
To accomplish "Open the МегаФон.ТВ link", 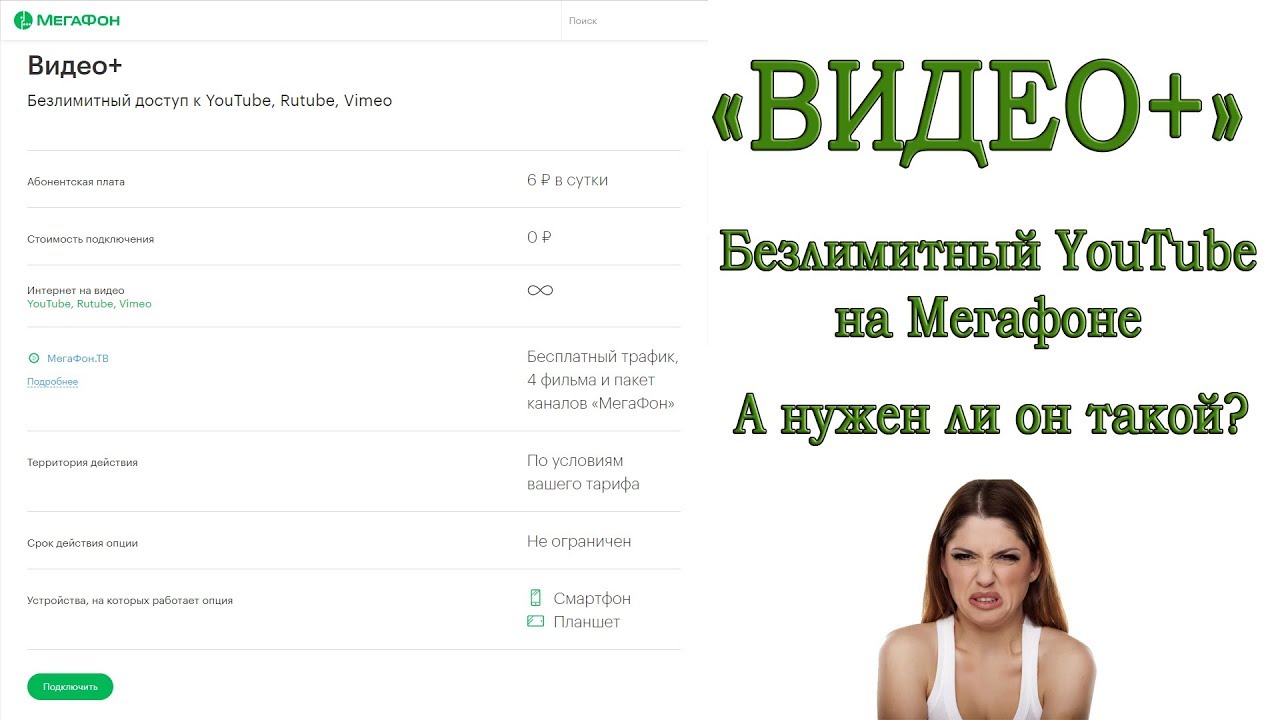I will coord(78,358).
